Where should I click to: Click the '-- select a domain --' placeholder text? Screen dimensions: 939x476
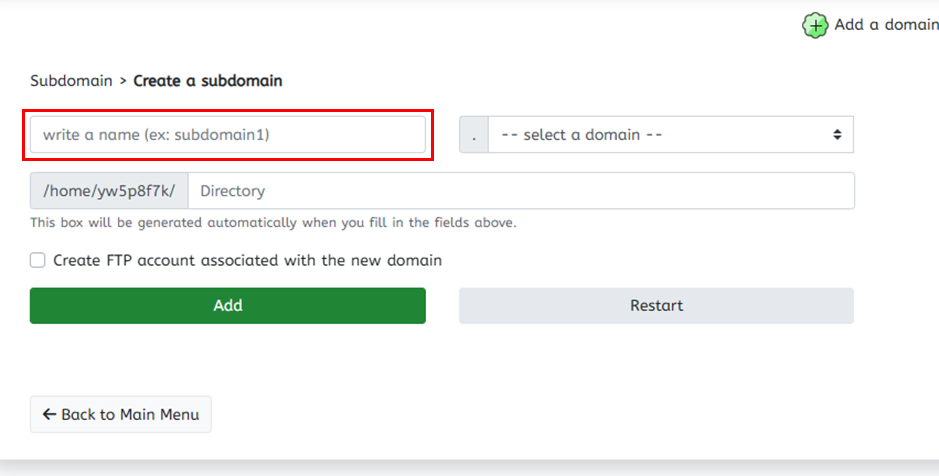pos(581,135)
